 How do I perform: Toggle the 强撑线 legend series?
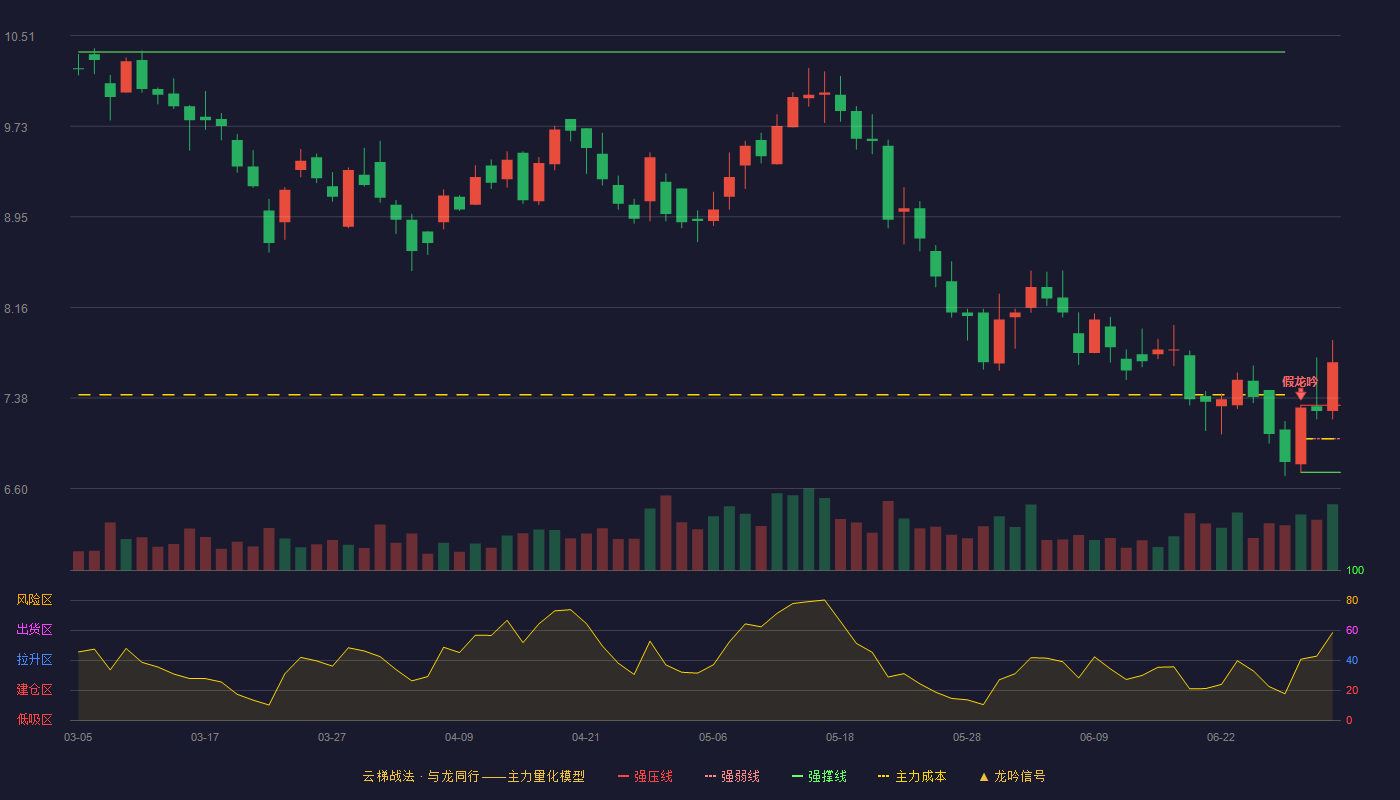(x=819, y=776)
